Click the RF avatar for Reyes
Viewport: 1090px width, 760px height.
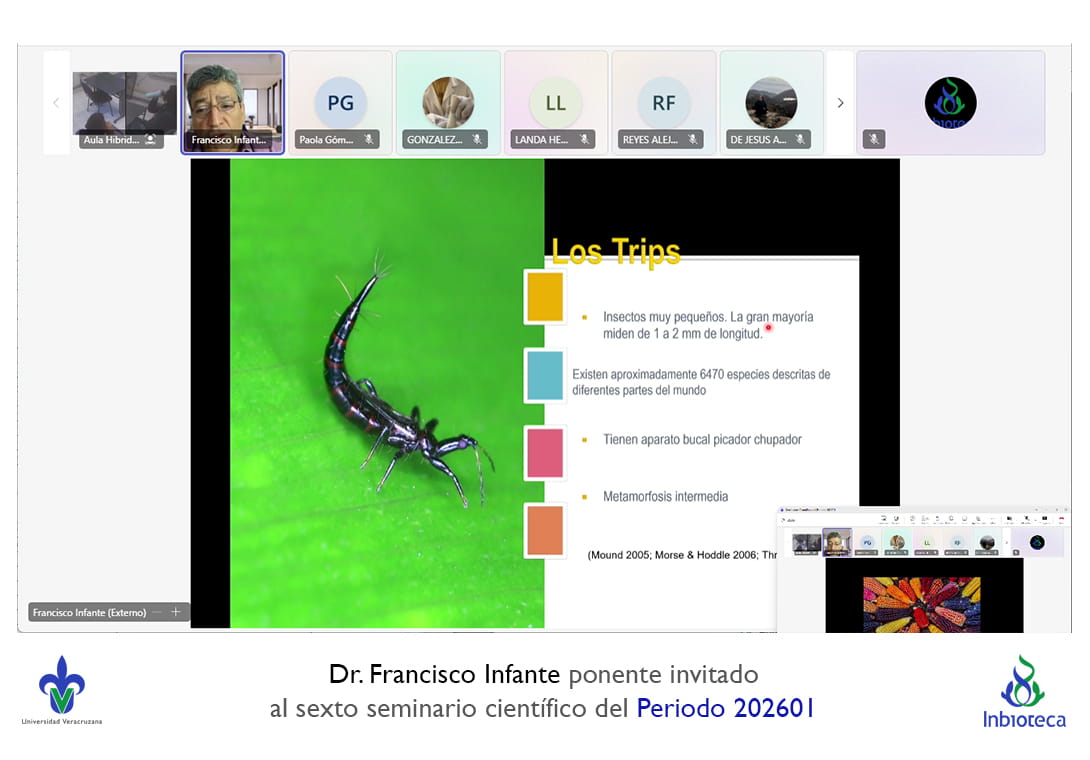pos(664,102)
